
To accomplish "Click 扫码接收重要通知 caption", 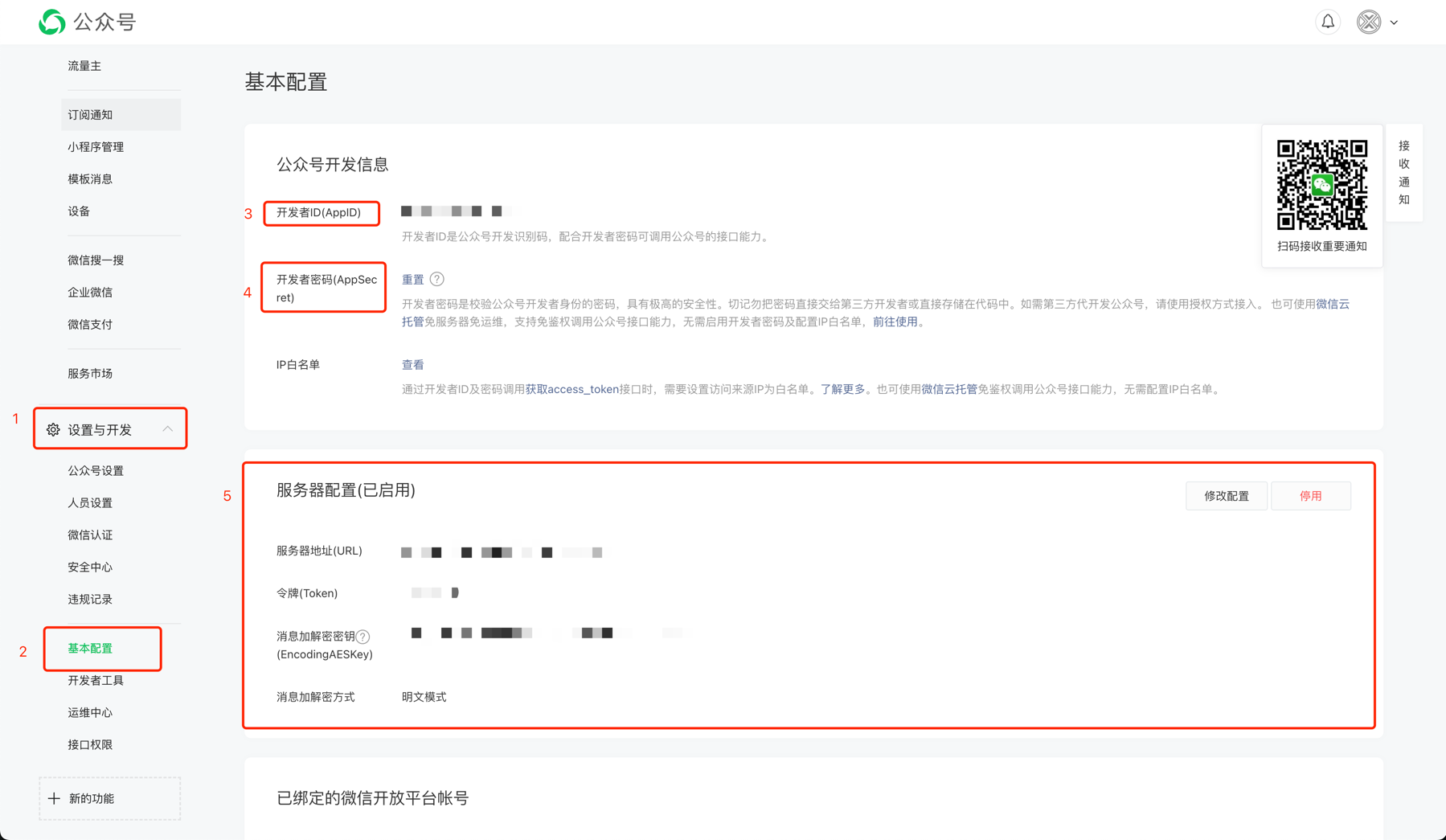I will (x=1322, y=247).
